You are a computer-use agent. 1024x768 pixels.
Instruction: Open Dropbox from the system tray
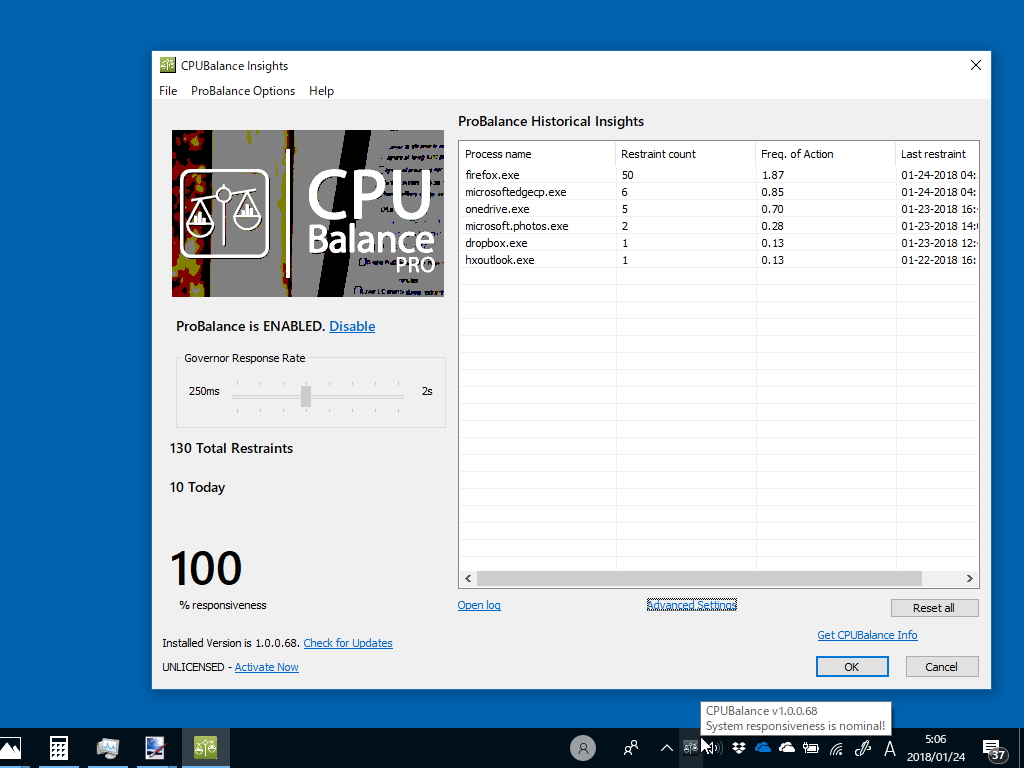(x=738, y=748)
